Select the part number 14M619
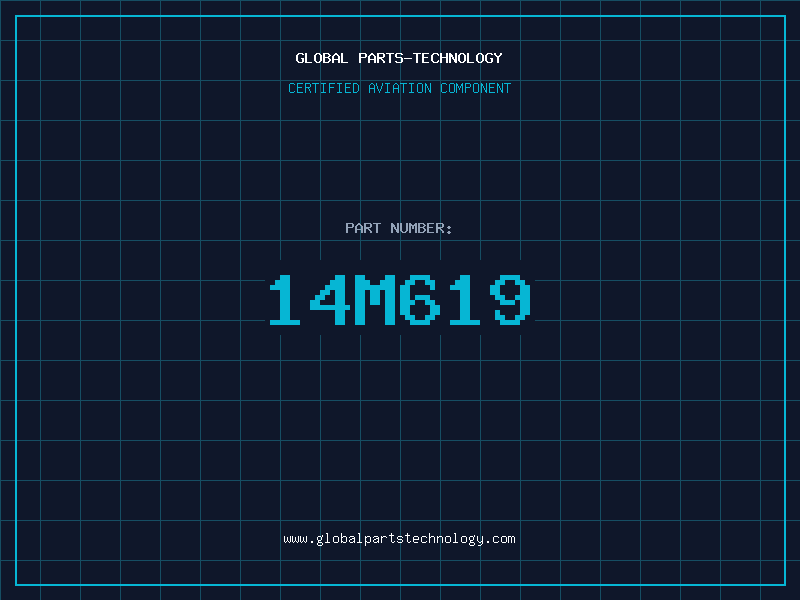Viewport: 800px width, 600px height. tap(400, 299)
